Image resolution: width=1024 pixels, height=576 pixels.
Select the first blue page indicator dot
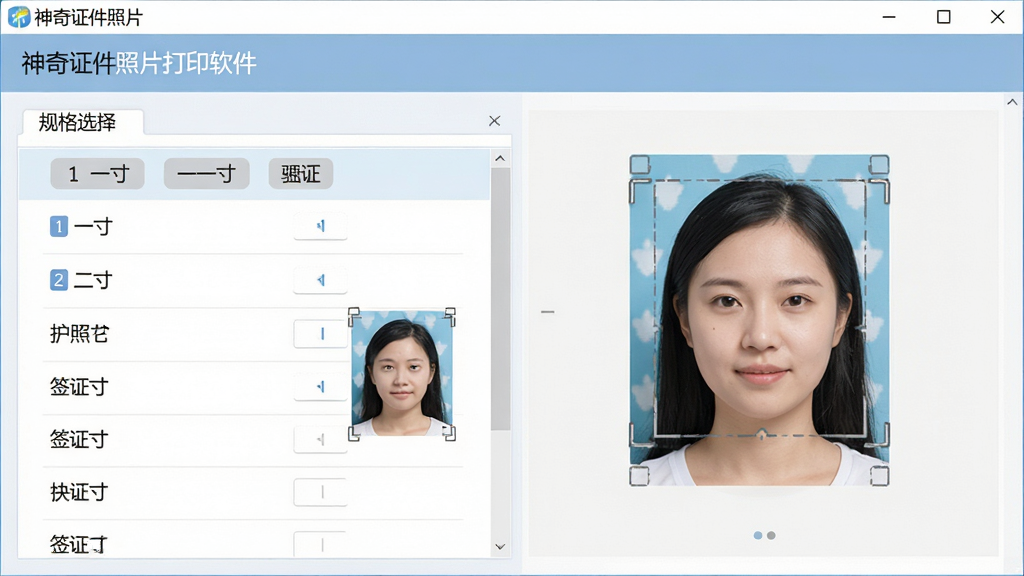point(758,536)
